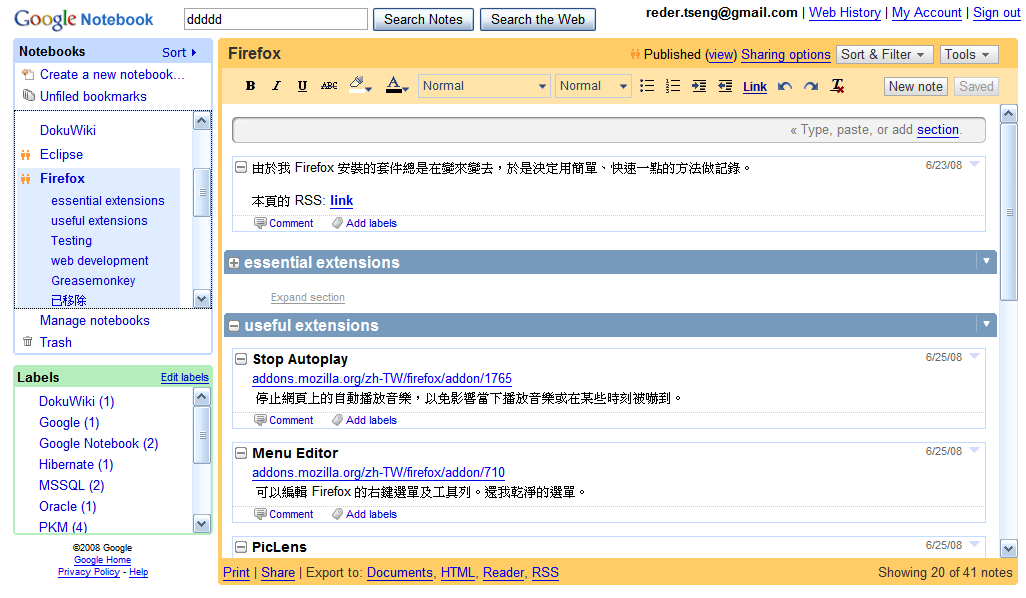
Task: Open the essential extensions section options arrow
Action: point(986,261)
